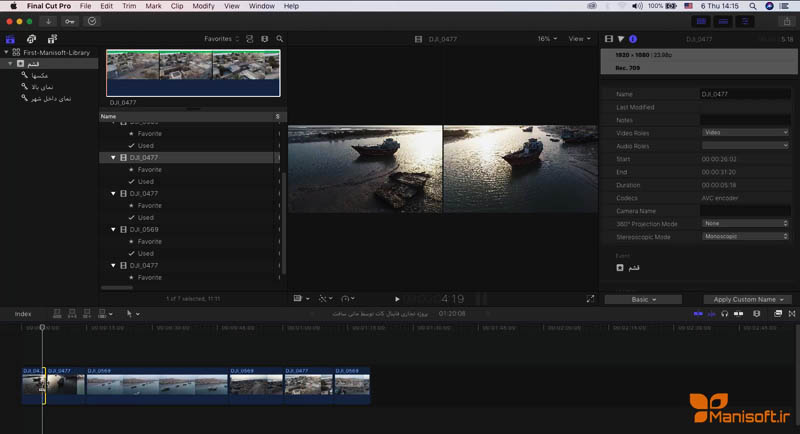
Task: Open macOS Spotlight search
Action: (753, 6)
